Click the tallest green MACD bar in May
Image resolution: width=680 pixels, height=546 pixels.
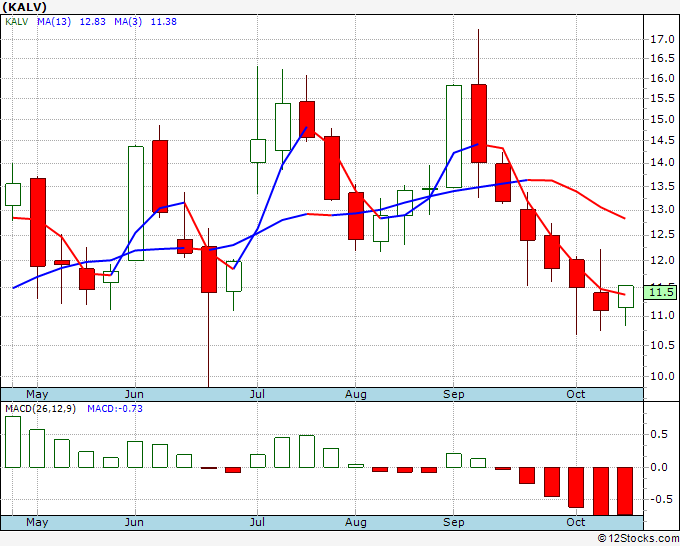click(x=13, y=442)
